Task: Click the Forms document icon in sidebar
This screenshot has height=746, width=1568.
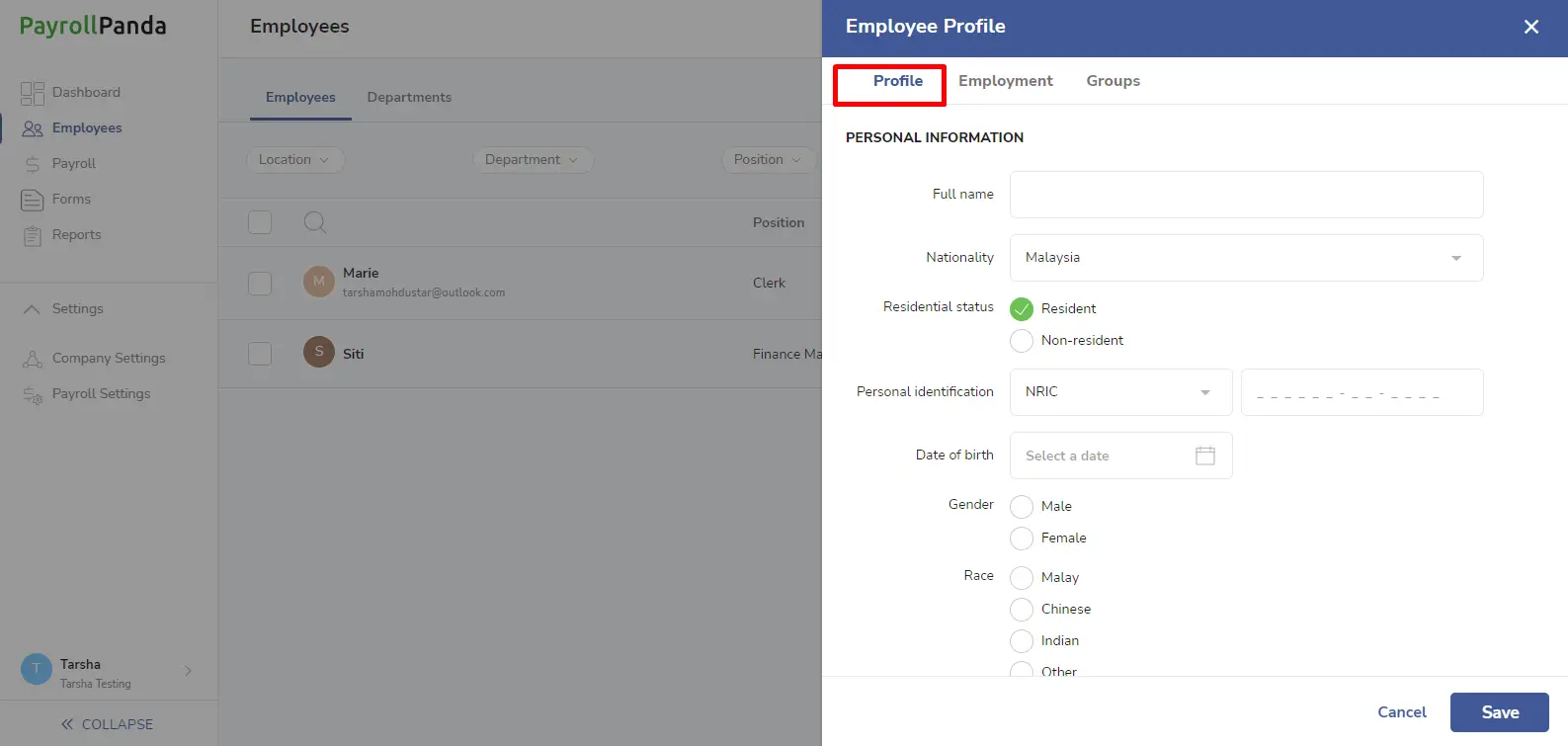Action: click(x=33, y=200)
